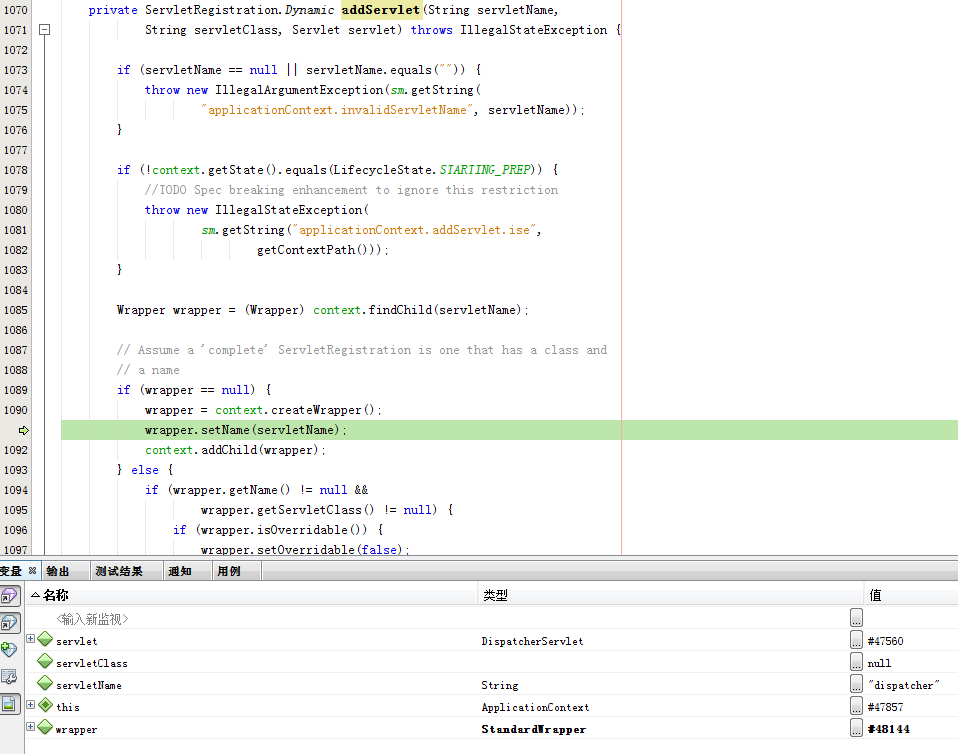Viewport: 958px width, 754px height.
Task: Click isOverridable in line 1096
Action: 302,530
